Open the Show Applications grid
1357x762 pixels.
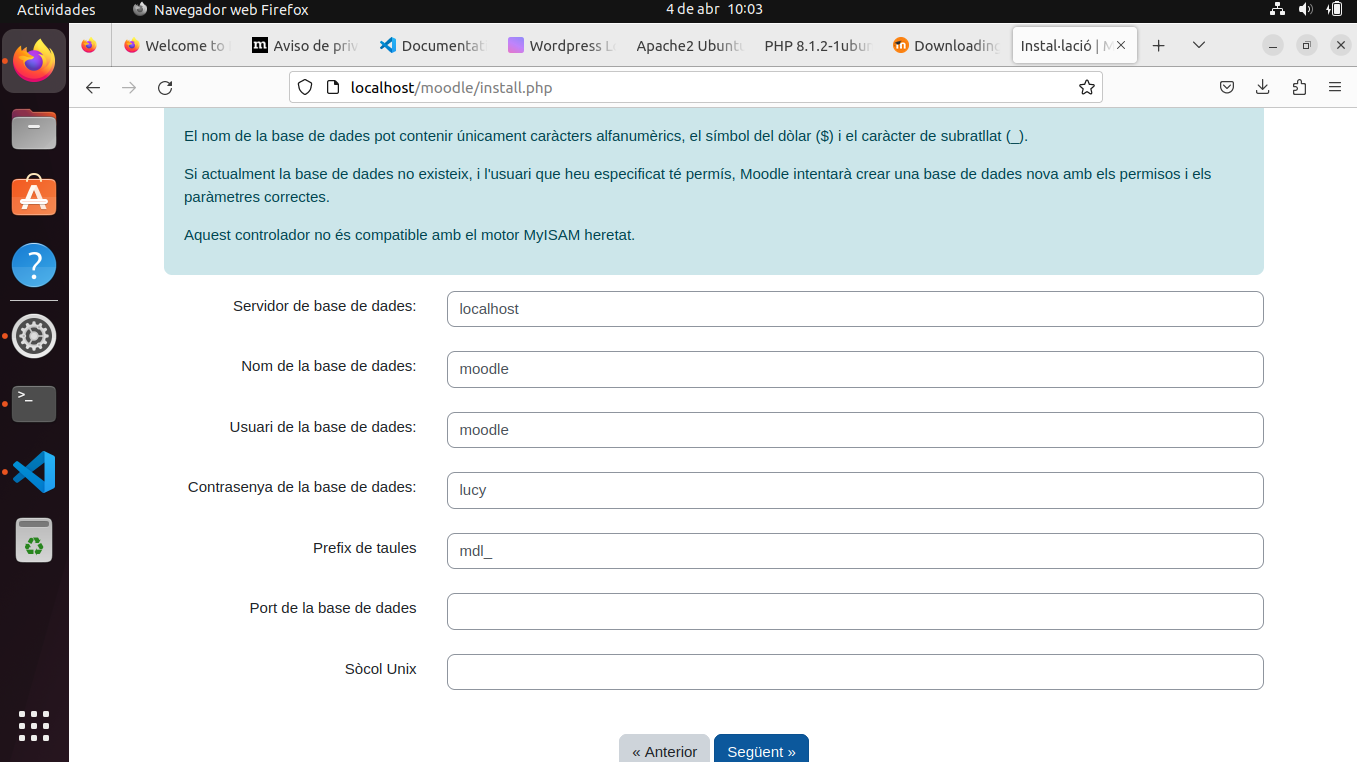coord(33,726)
